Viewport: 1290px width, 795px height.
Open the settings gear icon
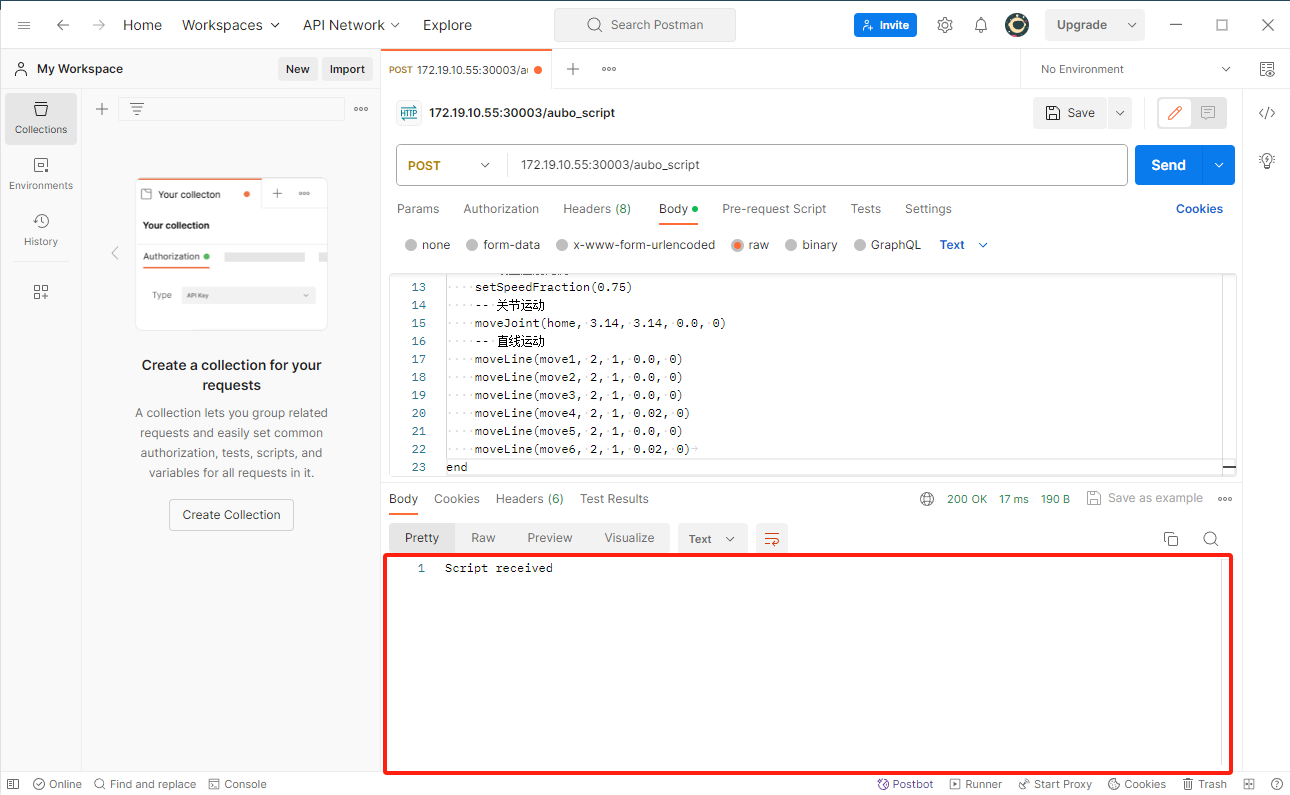tap(945, 25)
